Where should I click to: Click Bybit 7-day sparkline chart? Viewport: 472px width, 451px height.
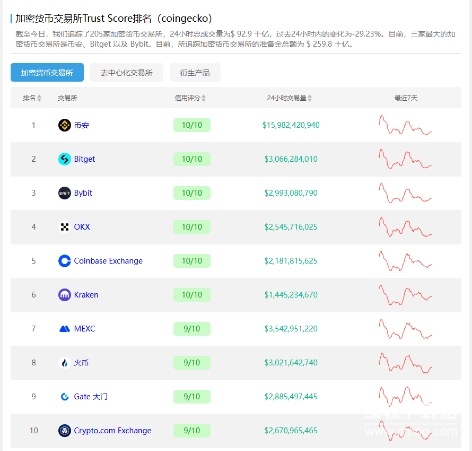point(405,193)
